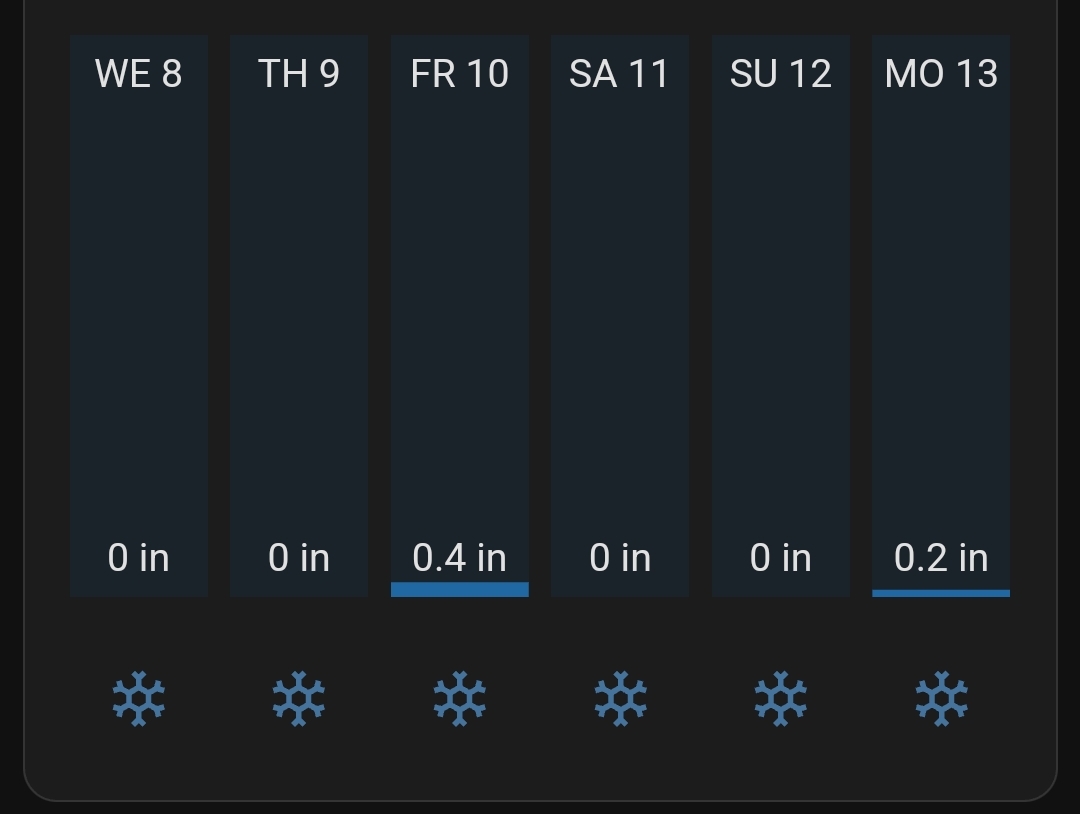The height and width of the screenshot is (814, 1080).
Task: Click Thursday's 0 in snowfall value
Action: coord(299,558)
